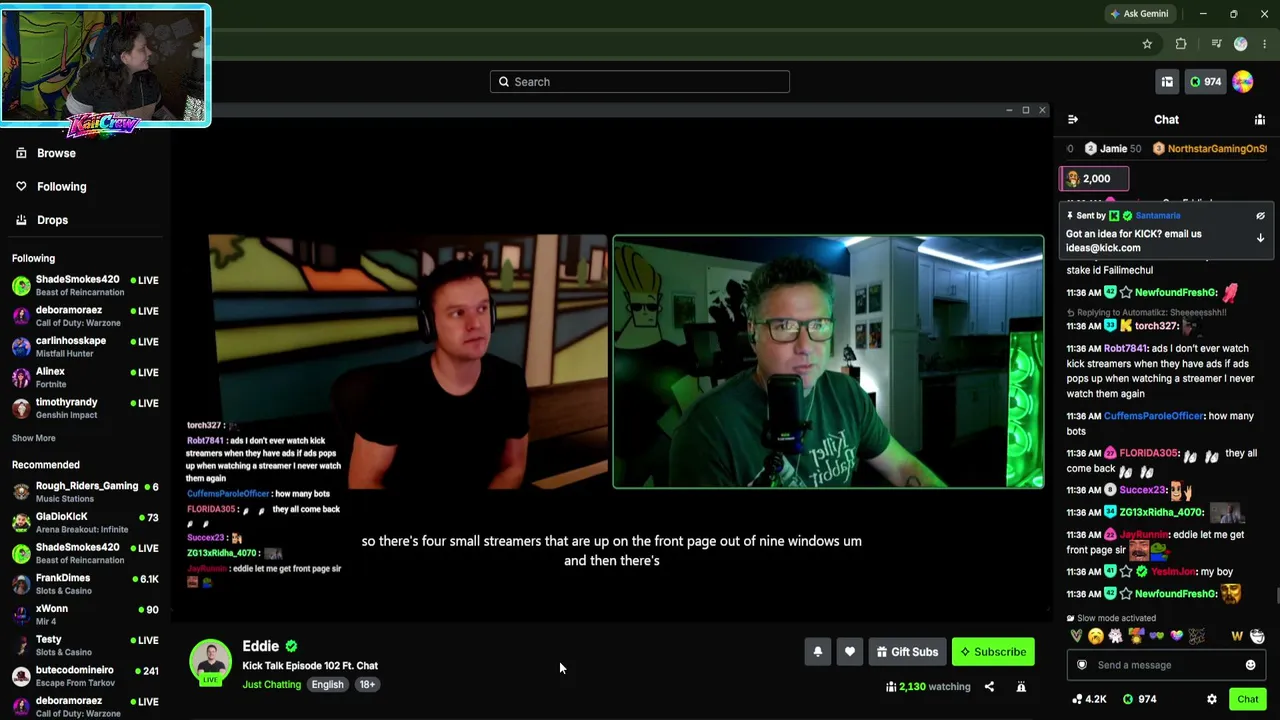
Task: Click the green Subscribe button
Action: [x=993, y=652]
